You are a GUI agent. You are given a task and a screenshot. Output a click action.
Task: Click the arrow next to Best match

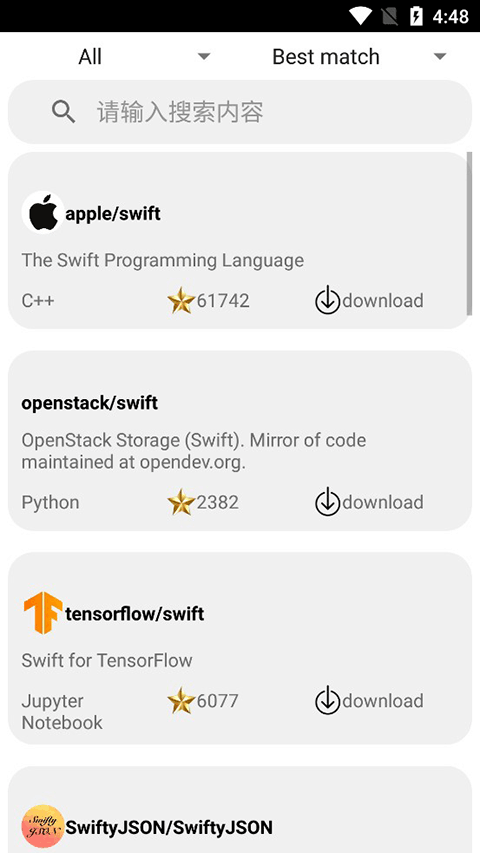click(440, 56)
